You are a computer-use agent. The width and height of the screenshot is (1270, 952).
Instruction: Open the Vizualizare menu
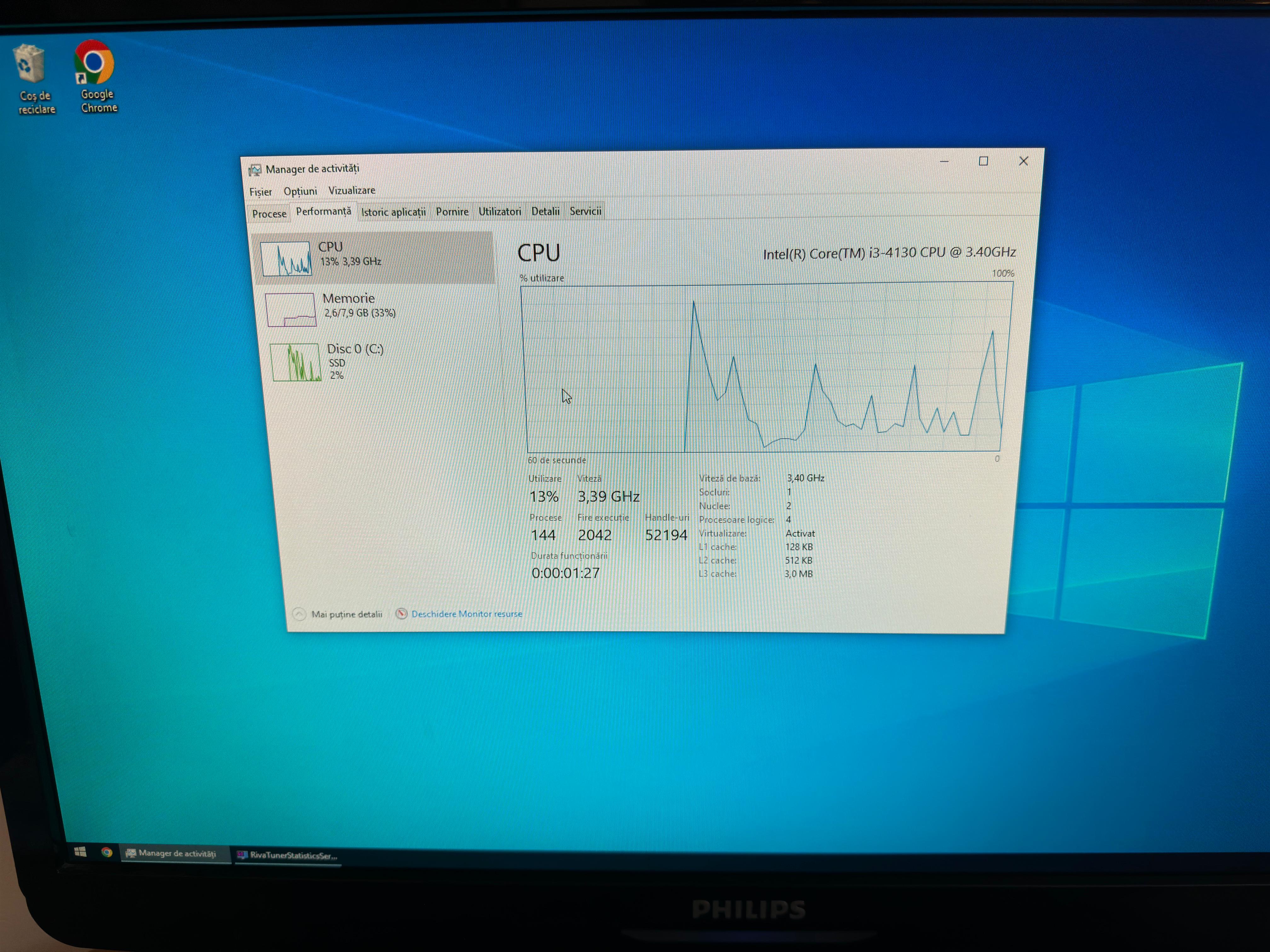[x=352, y=190]
